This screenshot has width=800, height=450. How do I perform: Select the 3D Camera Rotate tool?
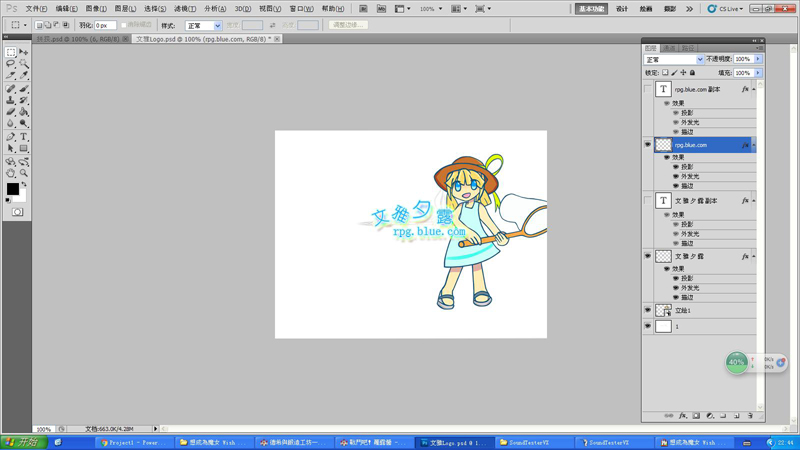click(23, 162)
